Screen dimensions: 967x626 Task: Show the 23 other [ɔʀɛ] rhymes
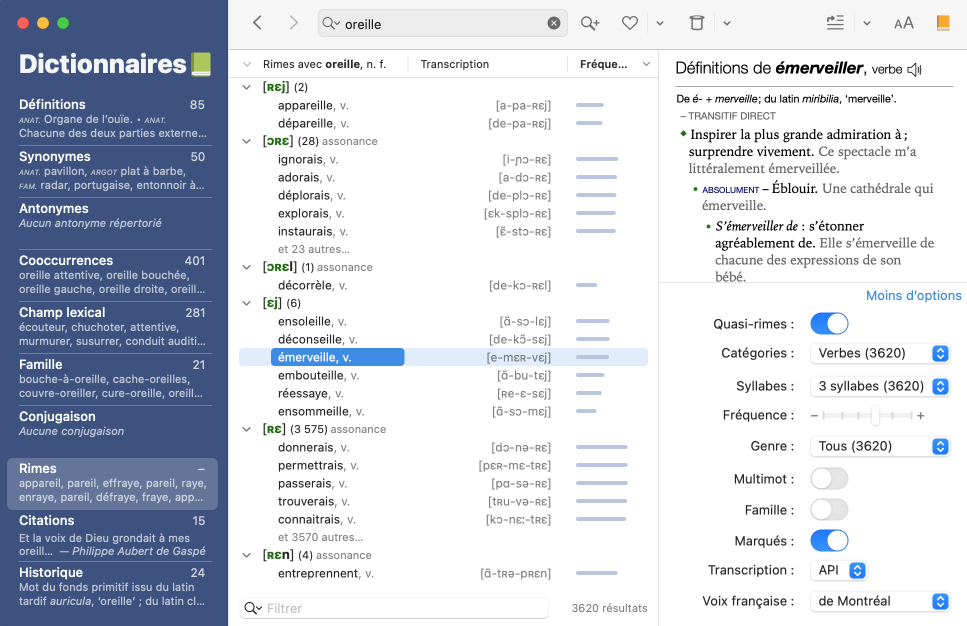coord(313,249)
